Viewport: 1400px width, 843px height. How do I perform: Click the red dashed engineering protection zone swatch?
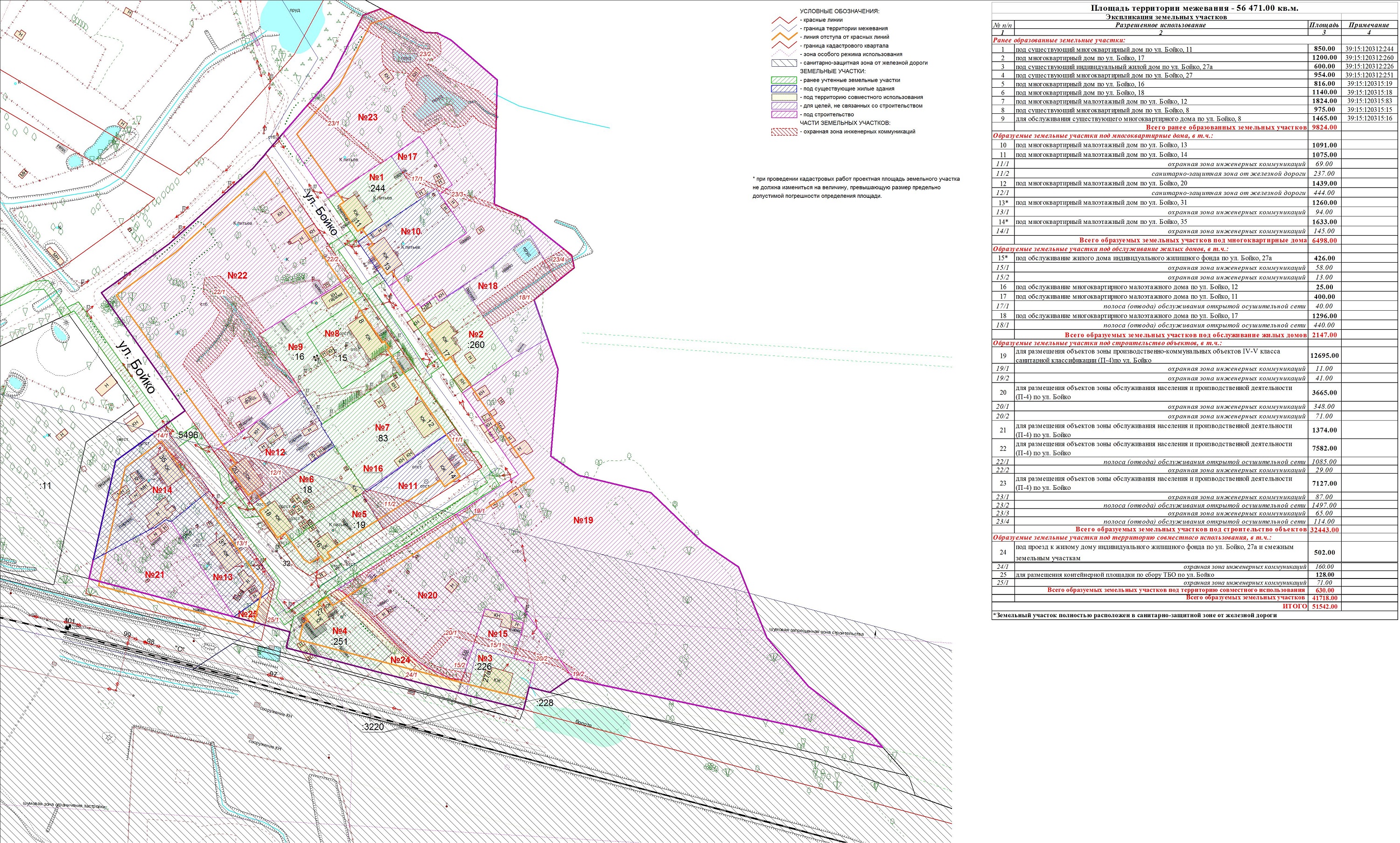pos(784,132)
